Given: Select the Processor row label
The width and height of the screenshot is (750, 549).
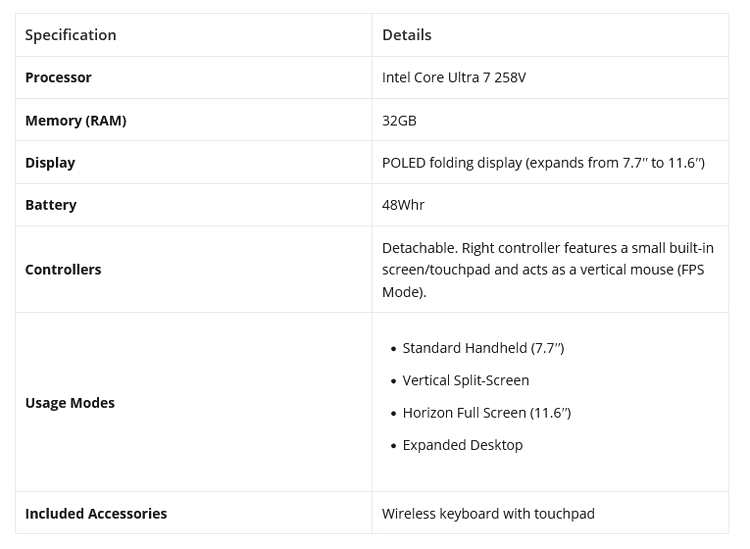Looking at the screenshot, I should point(58,78).
